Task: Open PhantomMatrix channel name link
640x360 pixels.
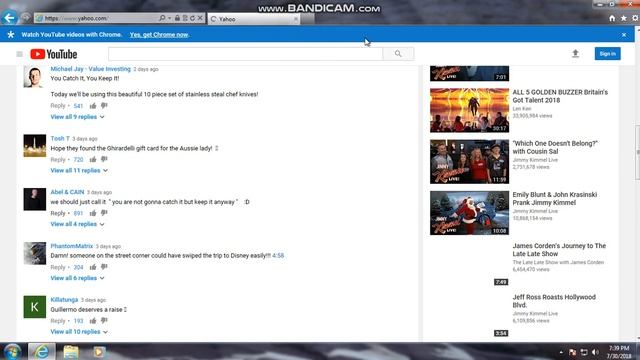Action: (71, 246)
